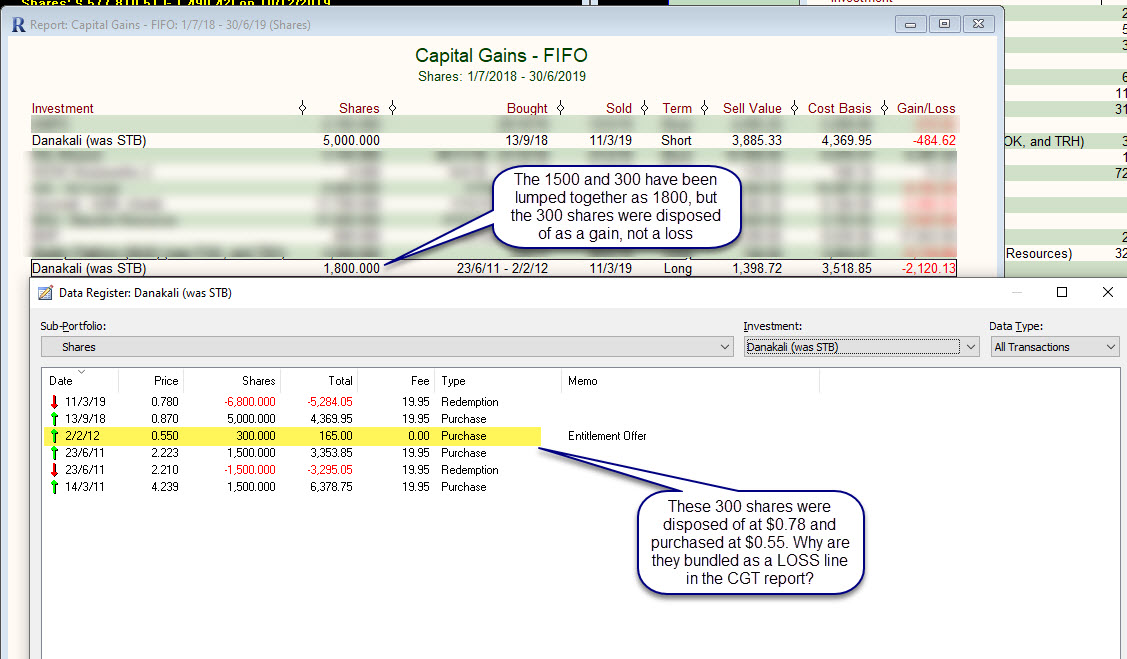Click the Term report column header

tap(677, 109)
